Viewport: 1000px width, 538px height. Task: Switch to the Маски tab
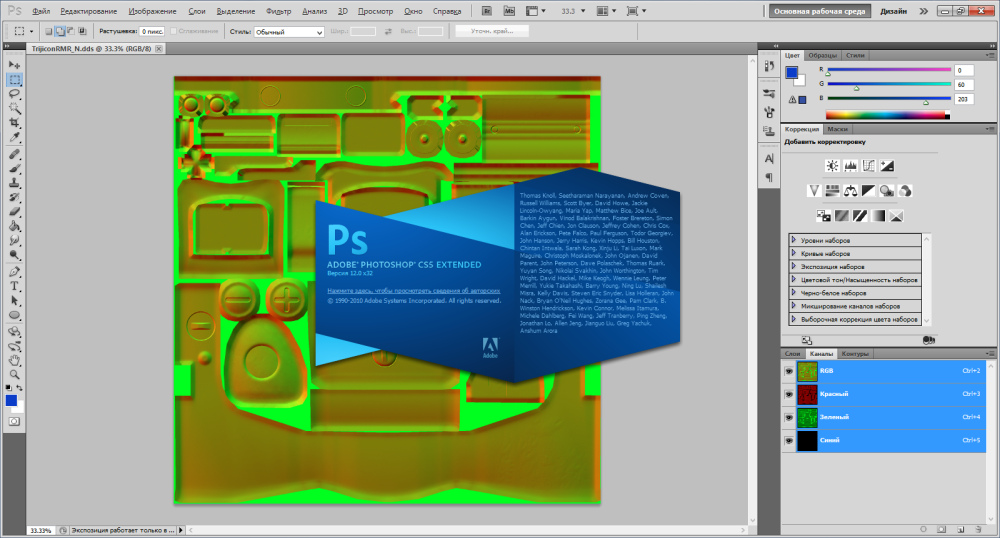[837, 129]
